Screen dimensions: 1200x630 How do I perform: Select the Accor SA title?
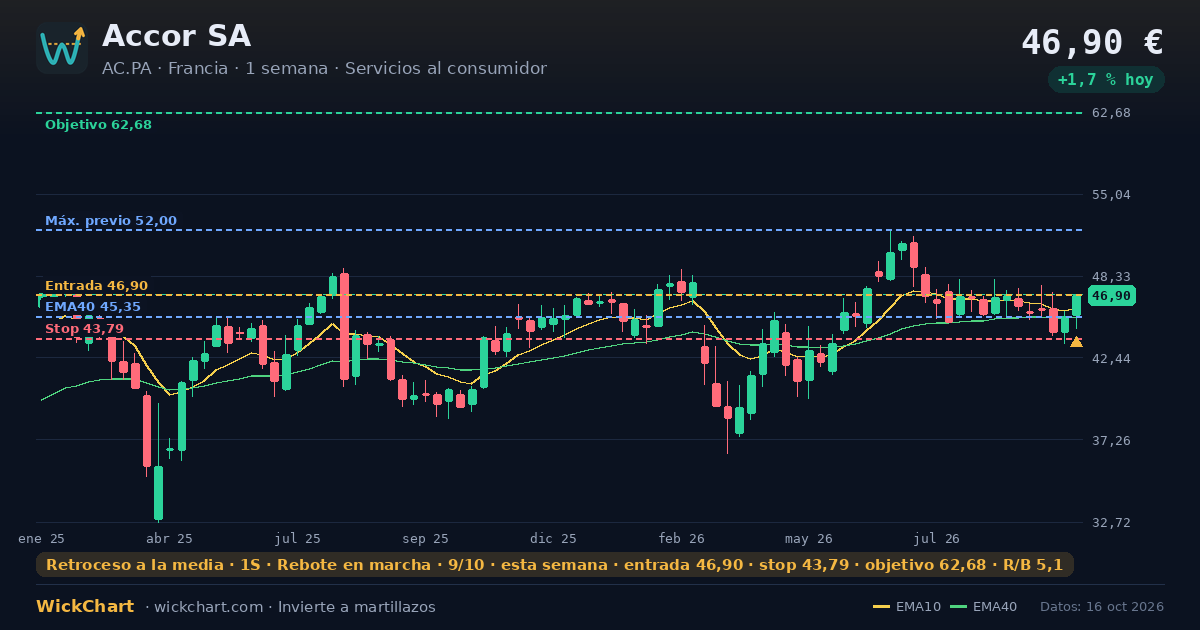tap(176, 36)
